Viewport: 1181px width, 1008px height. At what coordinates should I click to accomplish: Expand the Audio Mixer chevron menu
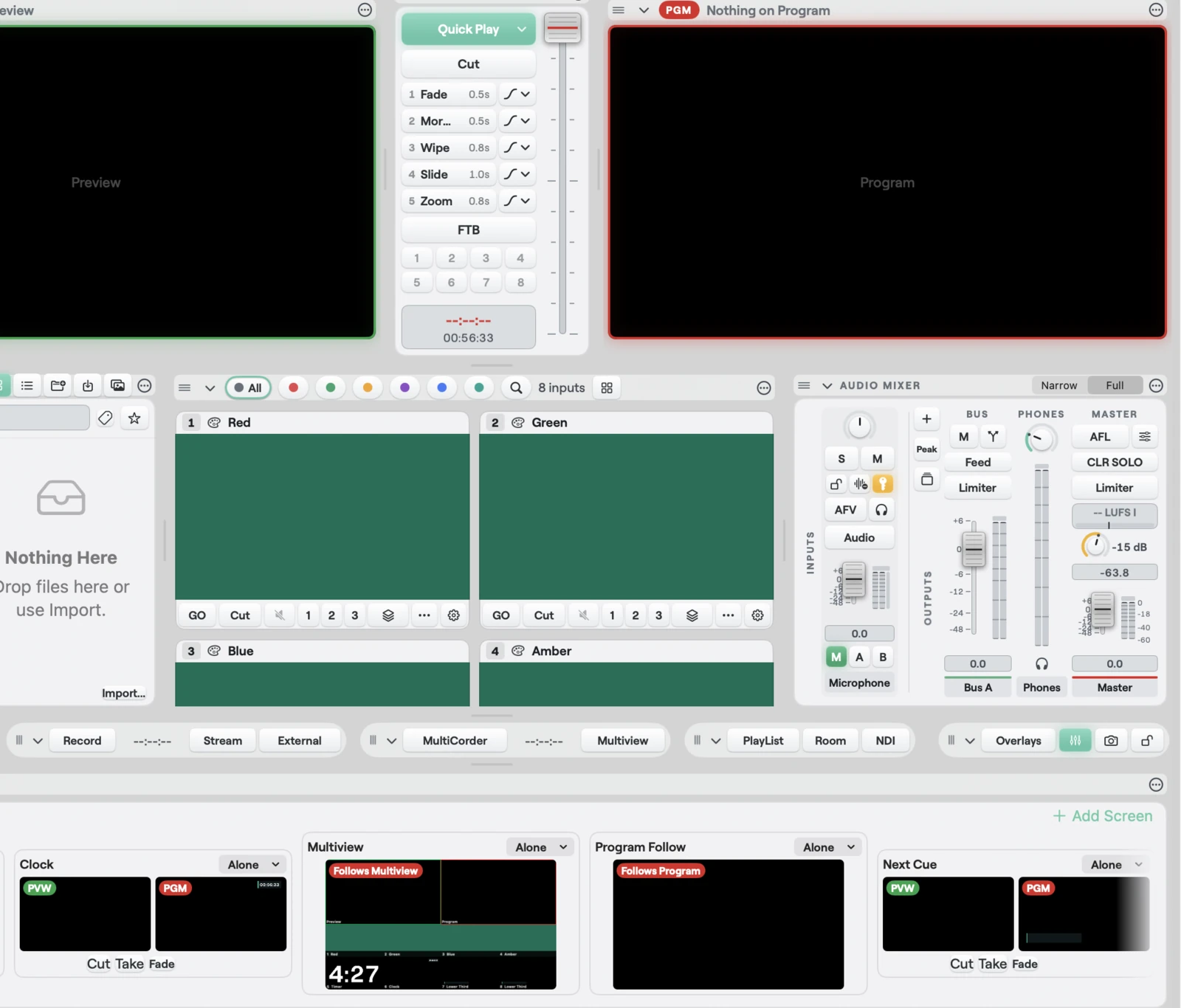point(827,385)
